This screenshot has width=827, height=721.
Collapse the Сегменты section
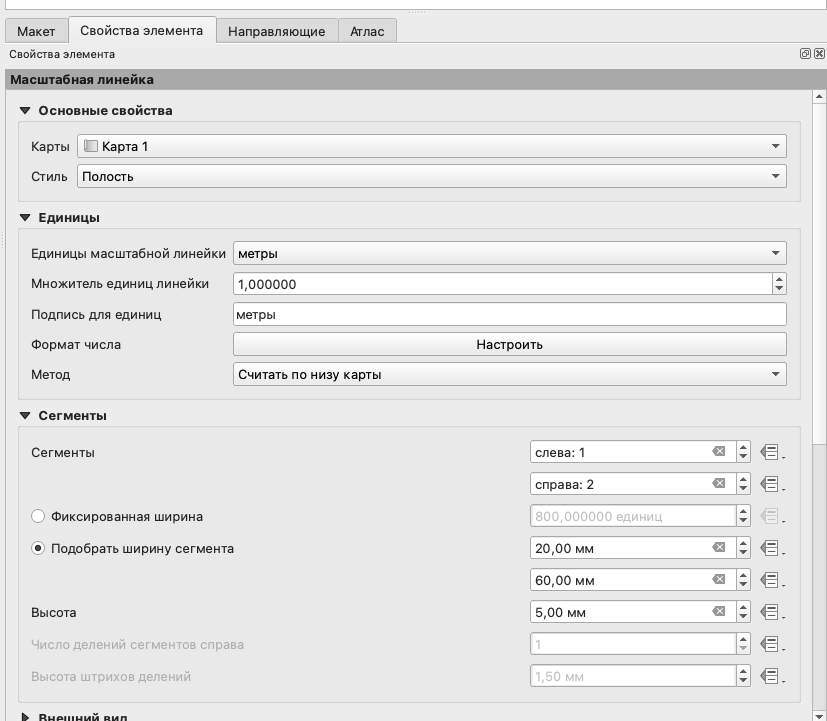click(x=26, y=416)
